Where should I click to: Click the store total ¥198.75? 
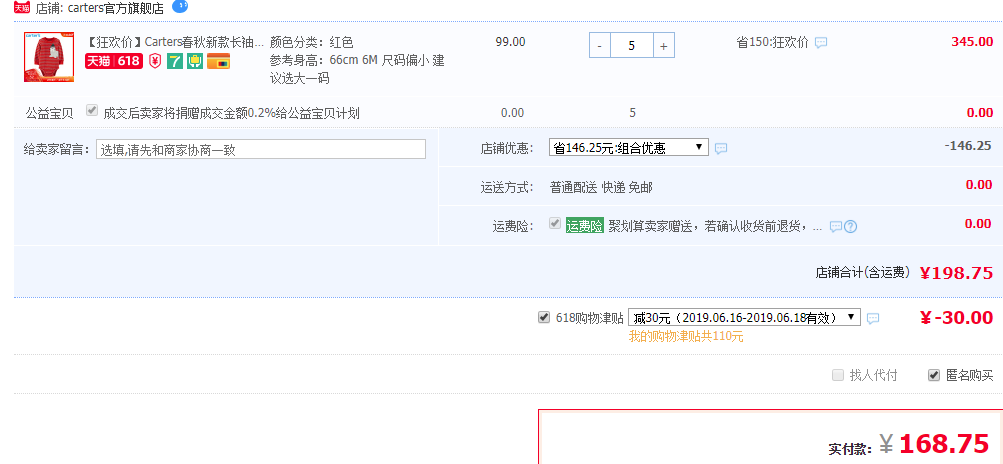click(956, 273)
